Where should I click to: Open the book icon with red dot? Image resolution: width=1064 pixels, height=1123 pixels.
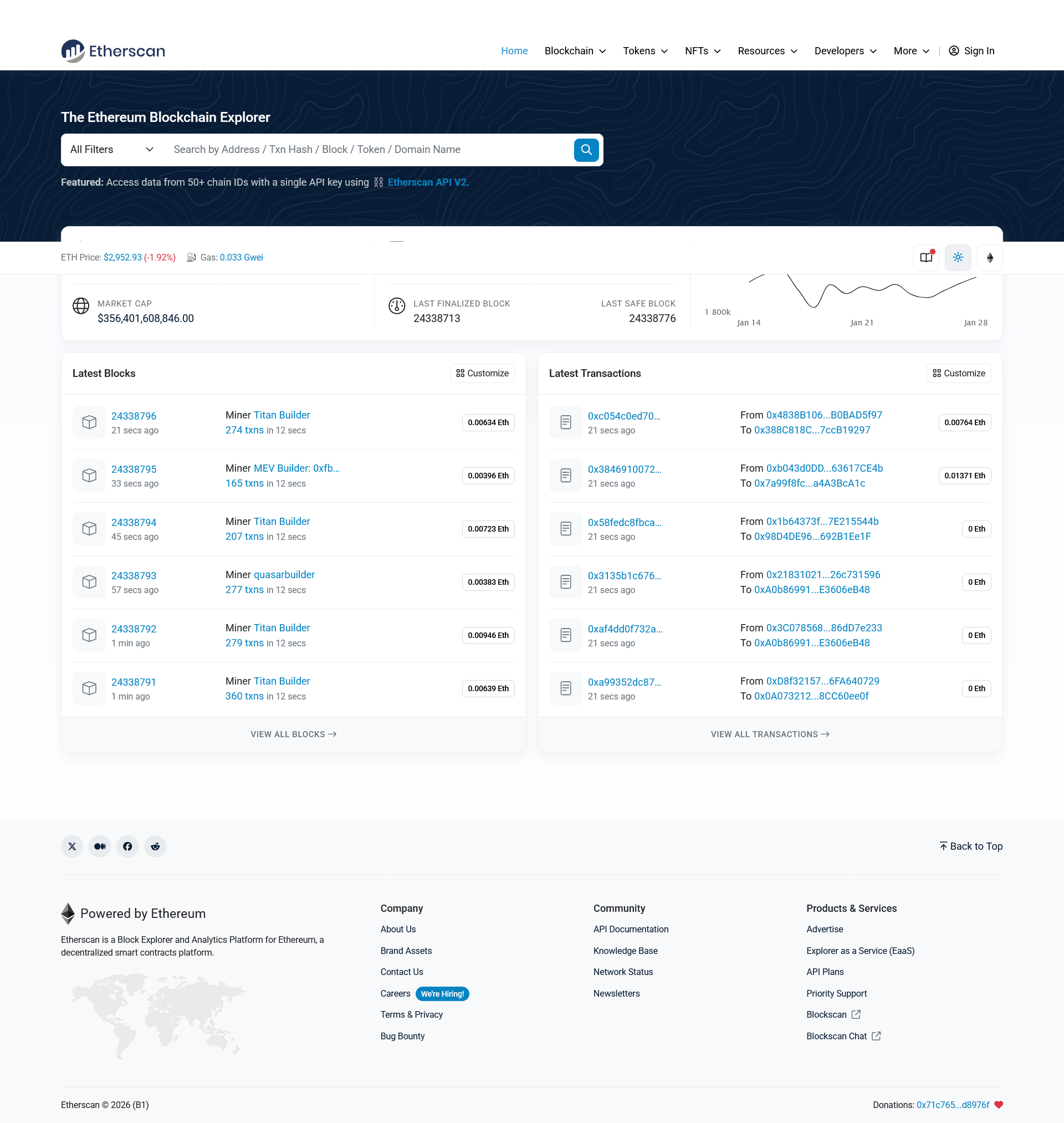[926, 258]
